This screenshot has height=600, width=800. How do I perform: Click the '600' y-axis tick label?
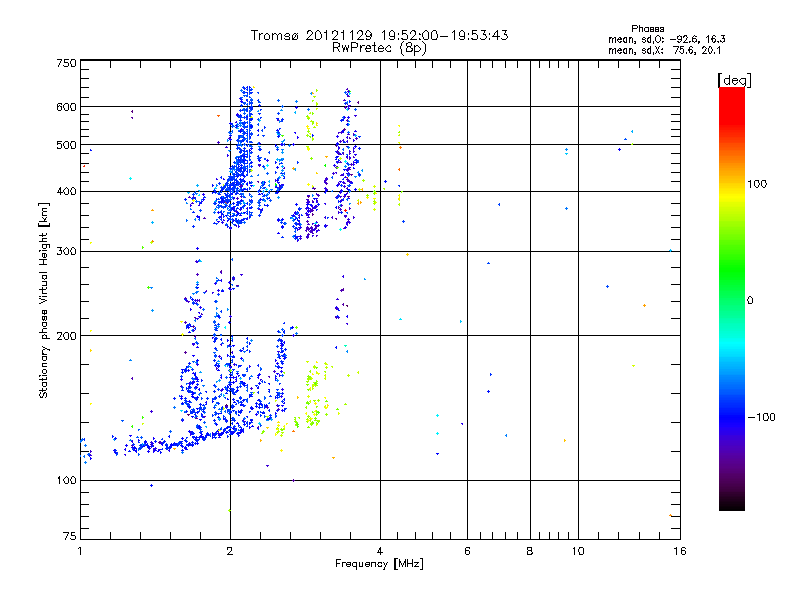tap(66, 107)
